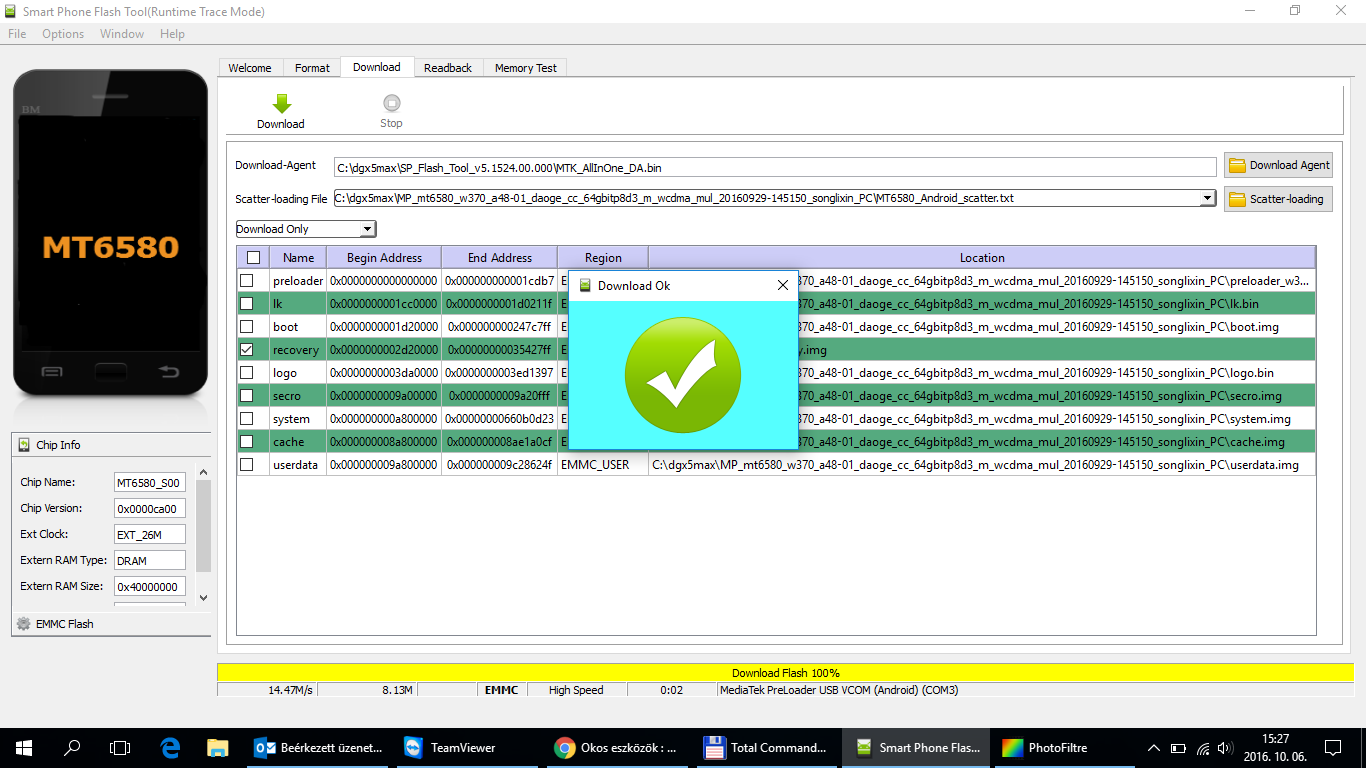Viewport: 1366px width, 768px height.
Task: Click the Edge browser taskbar icon
Action: [170, 747]
